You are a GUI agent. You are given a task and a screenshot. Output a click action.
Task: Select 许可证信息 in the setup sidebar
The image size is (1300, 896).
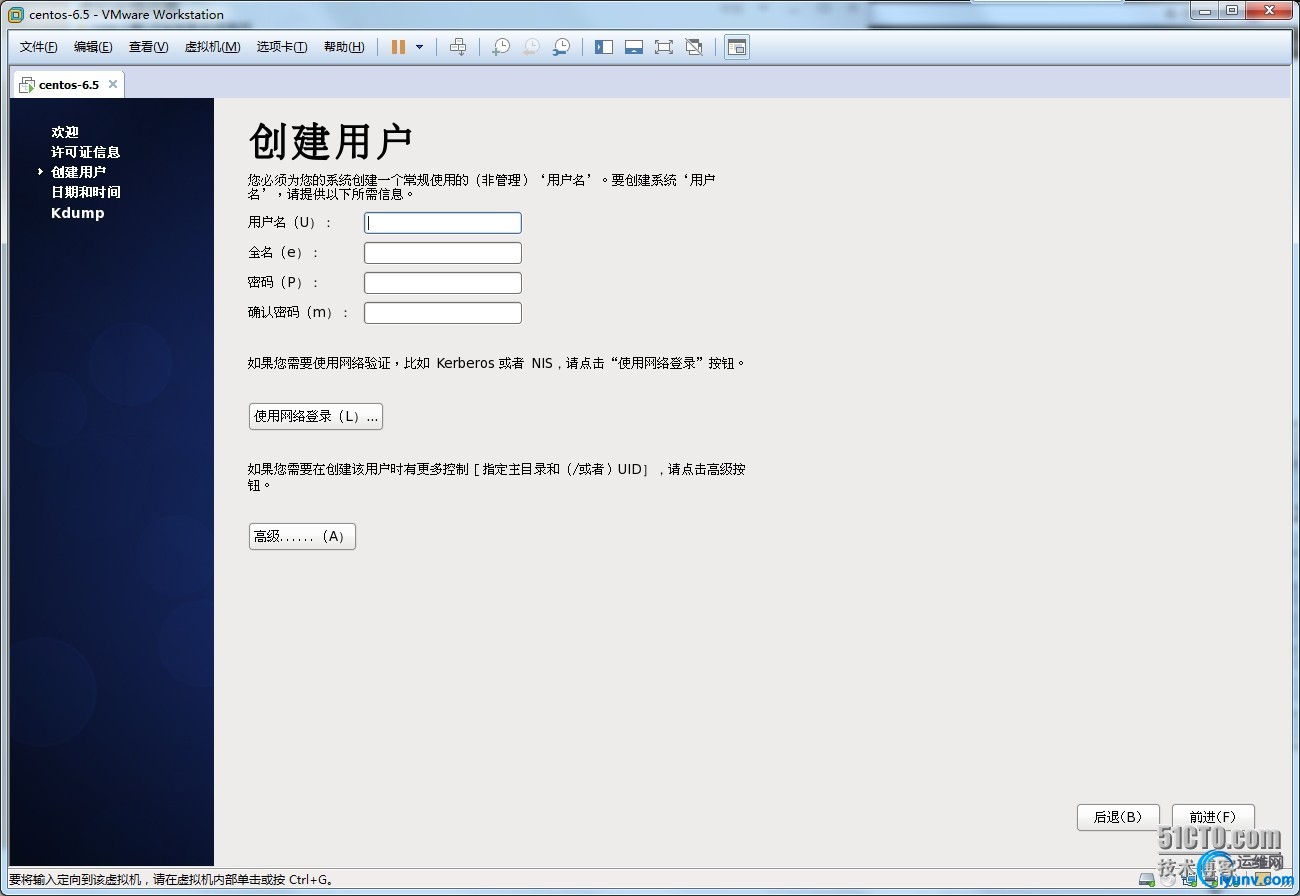85,152
